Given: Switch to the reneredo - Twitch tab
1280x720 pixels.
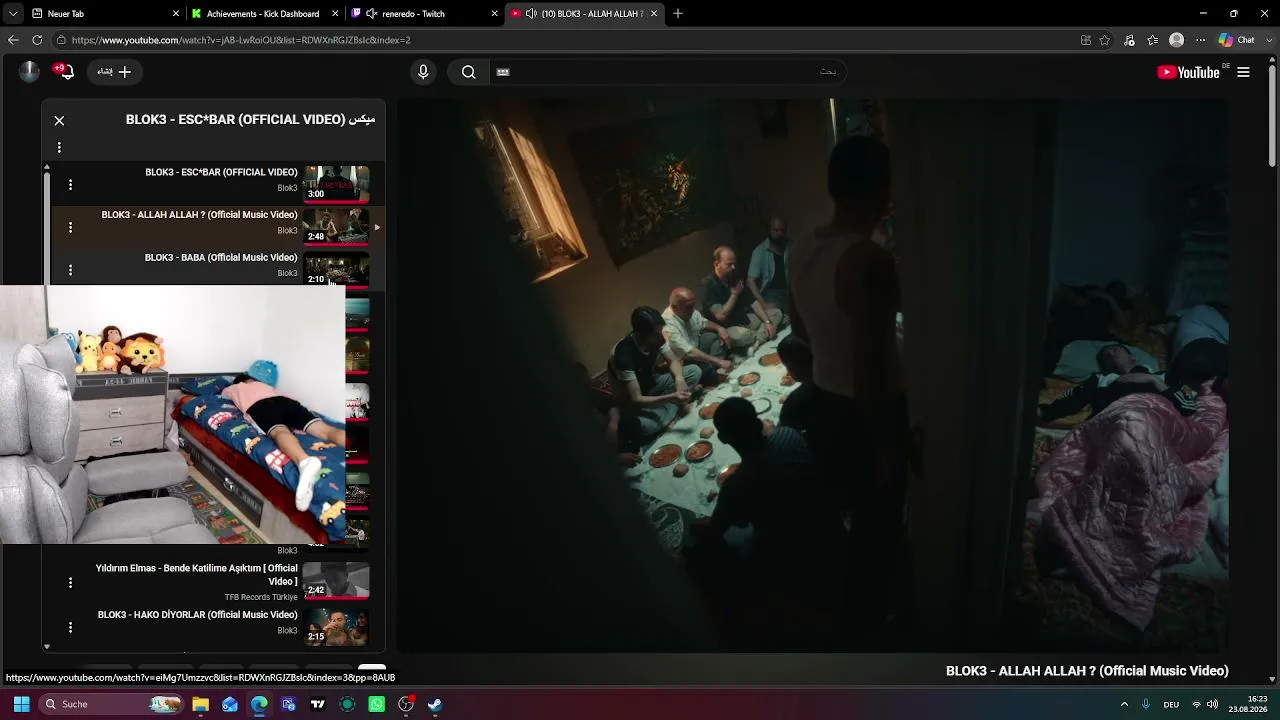Looking at the screenshot, I should click(x=425, y=14).
